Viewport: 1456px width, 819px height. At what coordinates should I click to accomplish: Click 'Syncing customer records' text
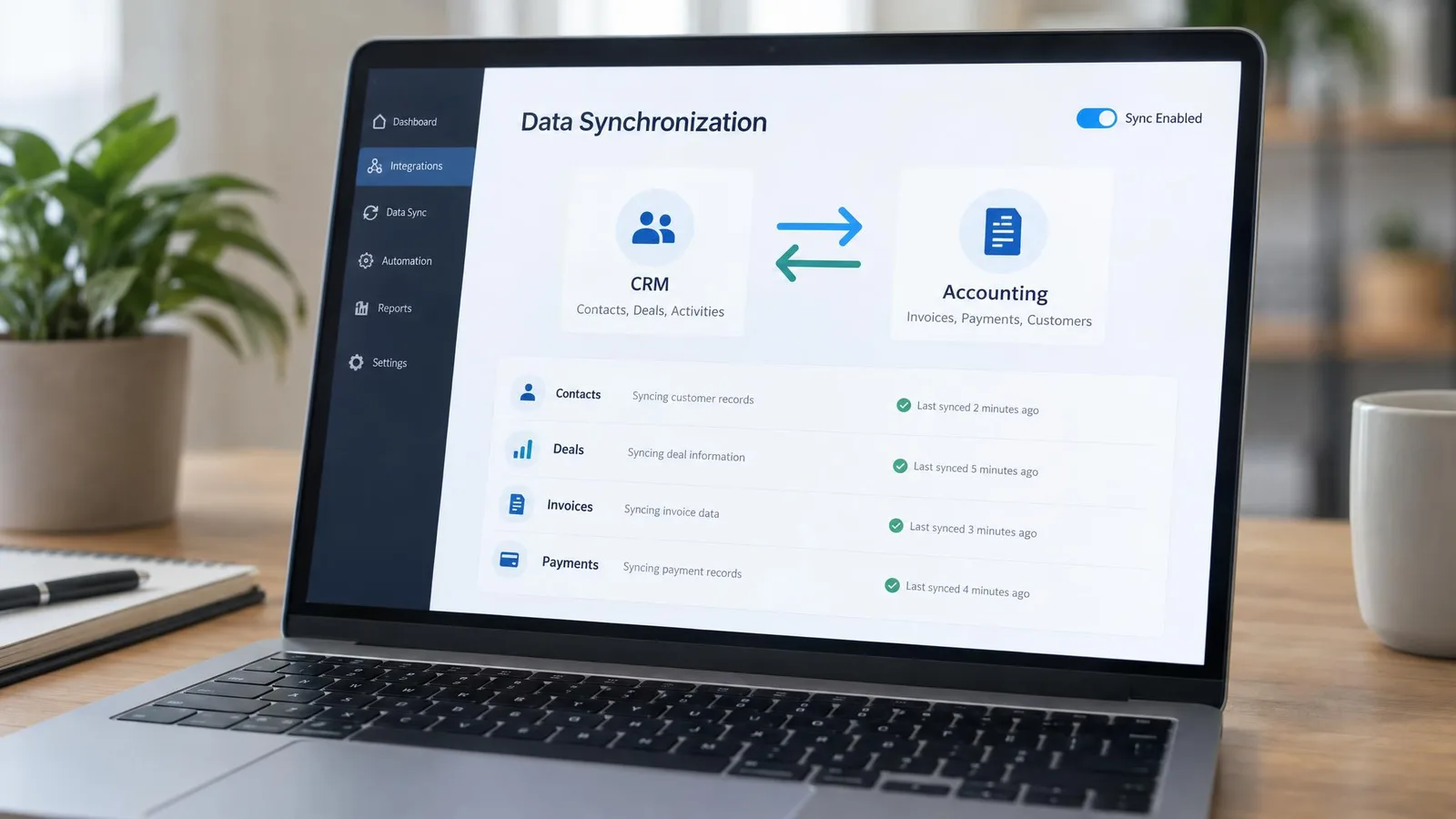[693, 398]
